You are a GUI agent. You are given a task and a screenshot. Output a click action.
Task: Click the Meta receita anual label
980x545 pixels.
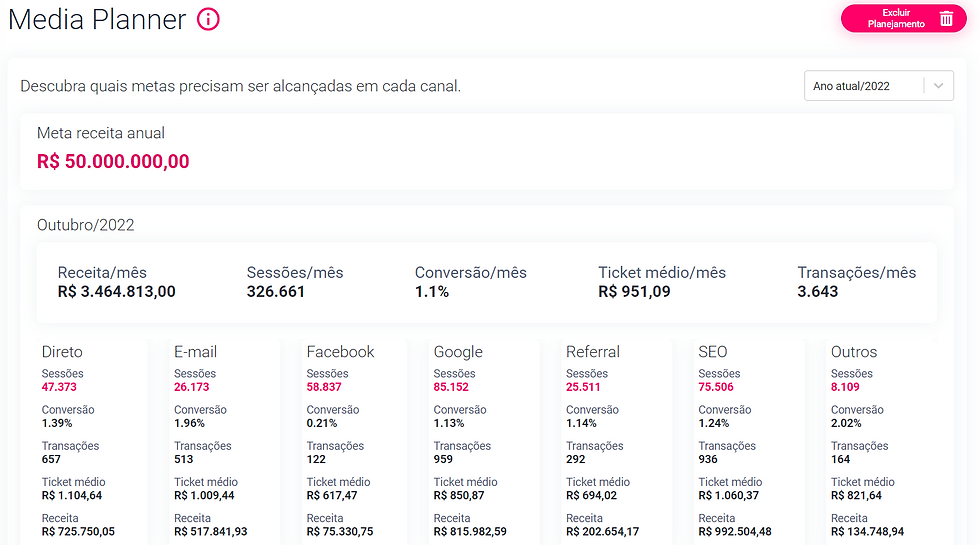(101, 133)
